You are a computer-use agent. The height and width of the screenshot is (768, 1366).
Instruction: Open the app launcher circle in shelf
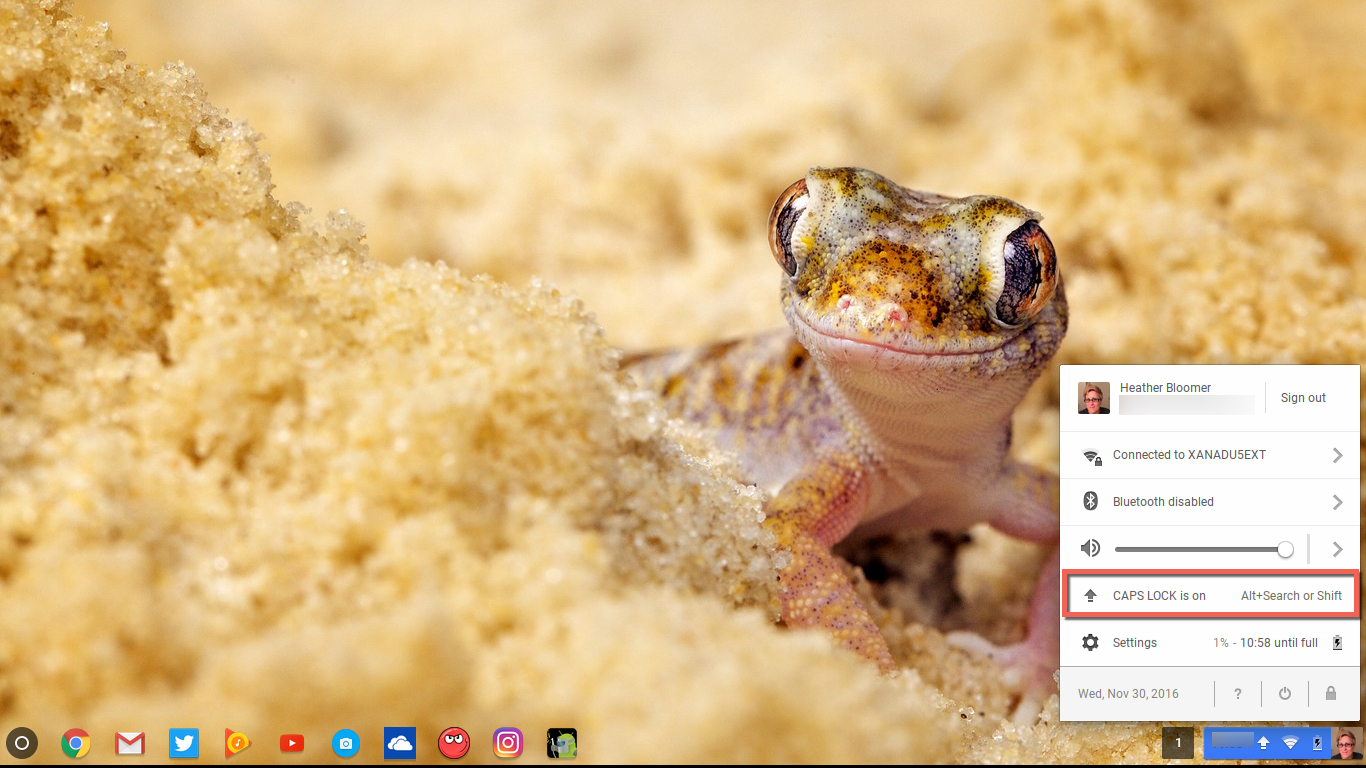coord(22,743)
